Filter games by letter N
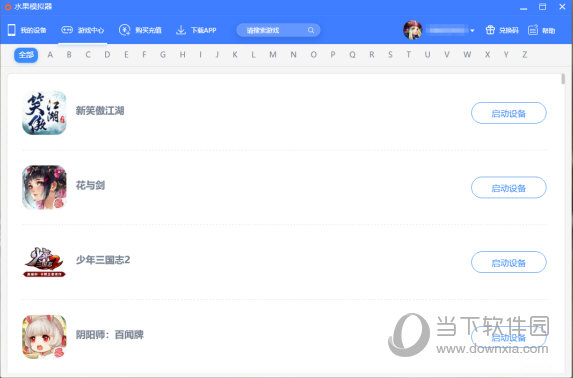The width and height of the screenshot is (573, 378). tap(293, 55)
